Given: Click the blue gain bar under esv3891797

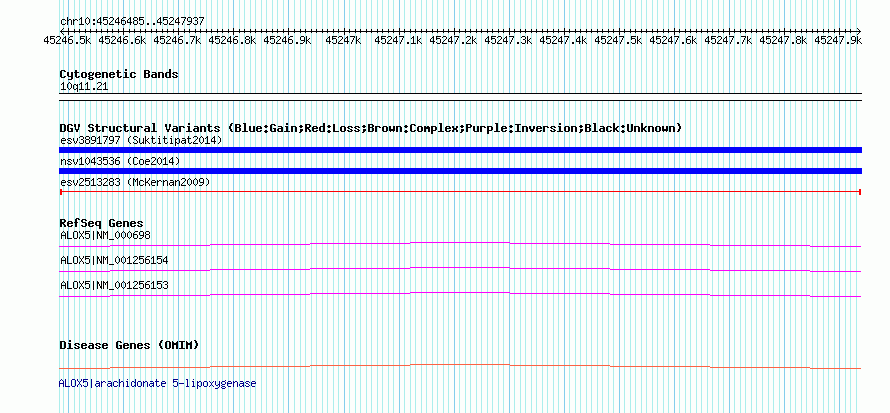Looking at the screenshot, I should coord(460,150).
